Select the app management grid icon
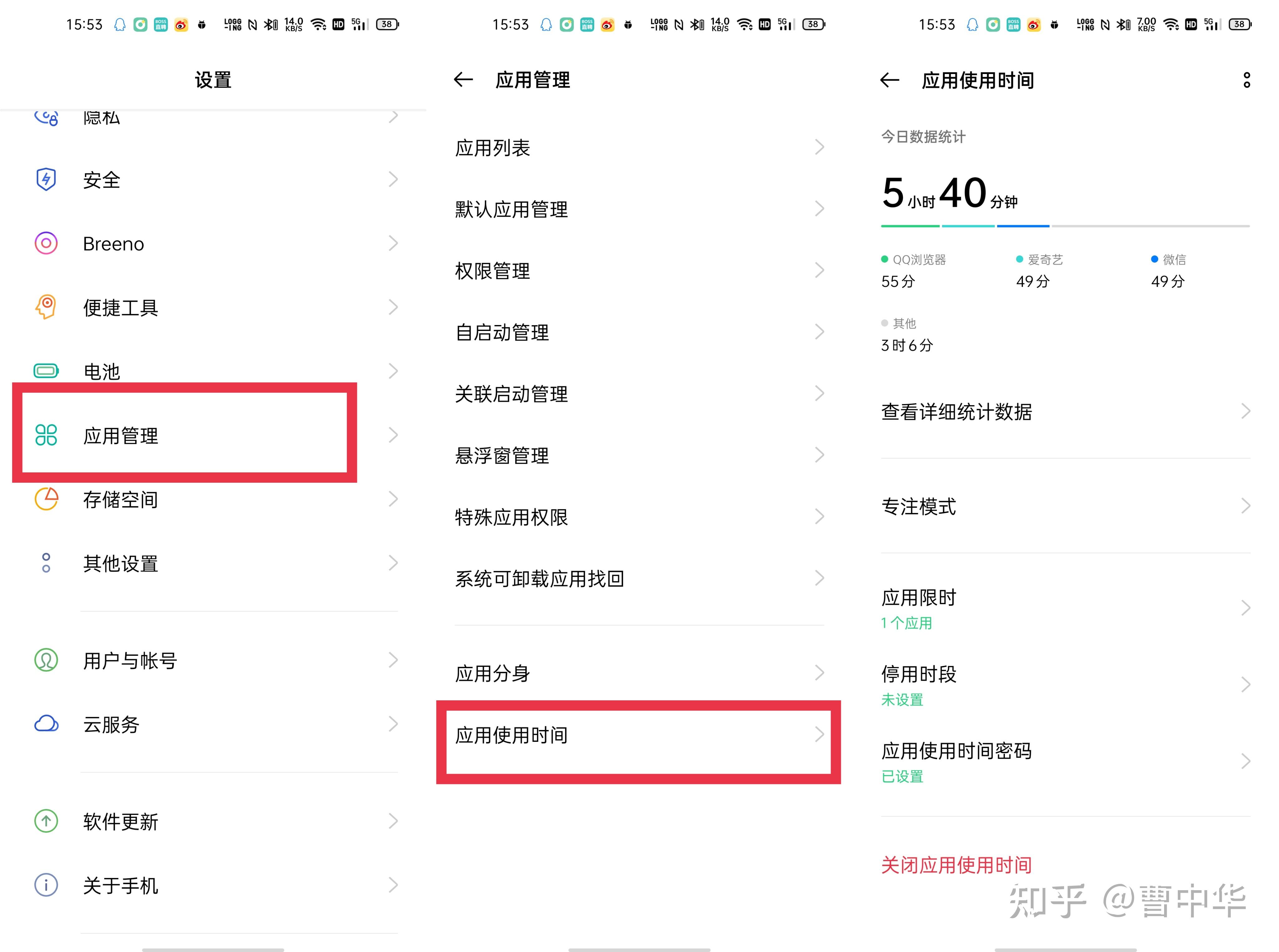Viewport: 1279px width, 952px height. coord(46,435)
